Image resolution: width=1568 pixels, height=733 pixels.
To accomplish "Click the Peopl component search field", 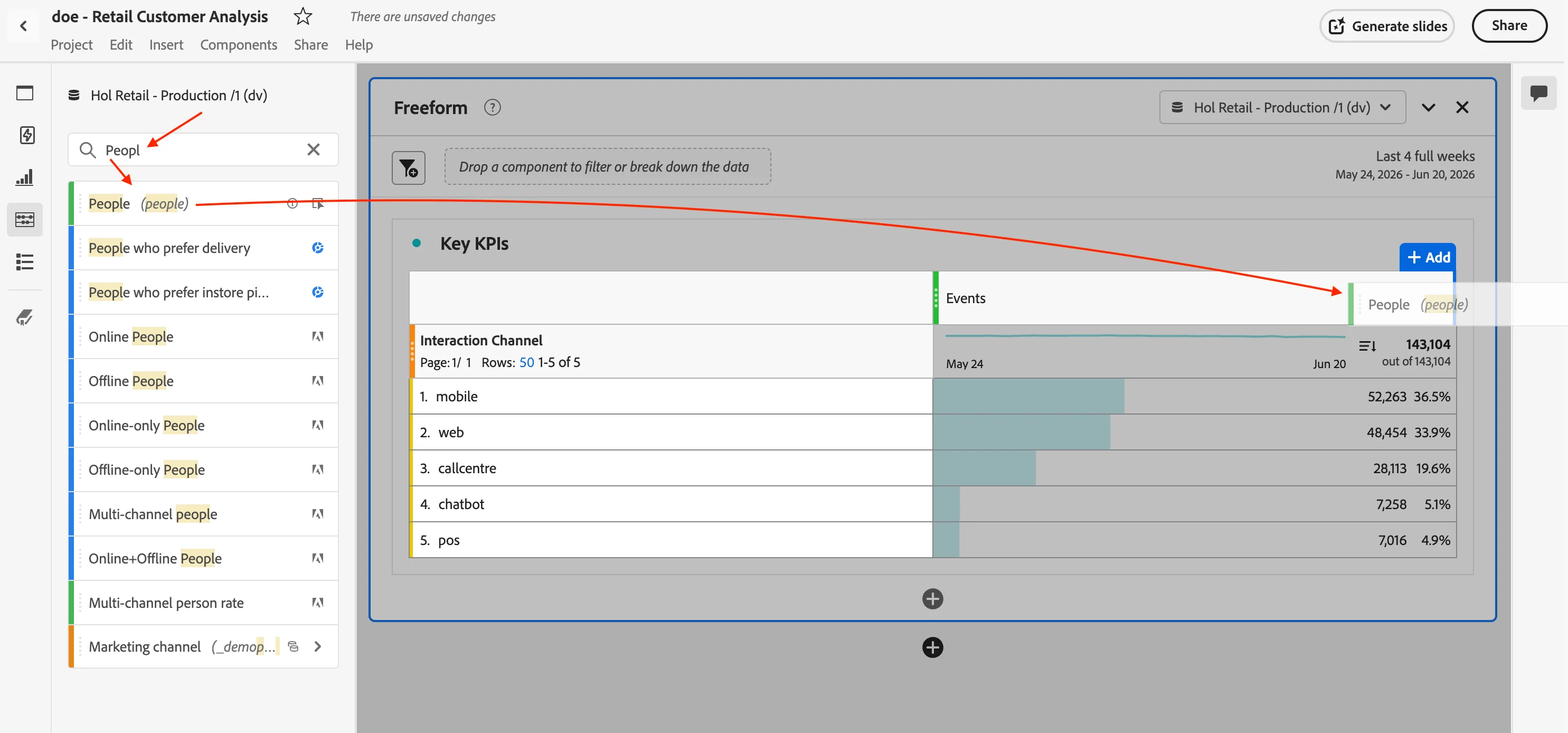I will (x=203, y=150).
